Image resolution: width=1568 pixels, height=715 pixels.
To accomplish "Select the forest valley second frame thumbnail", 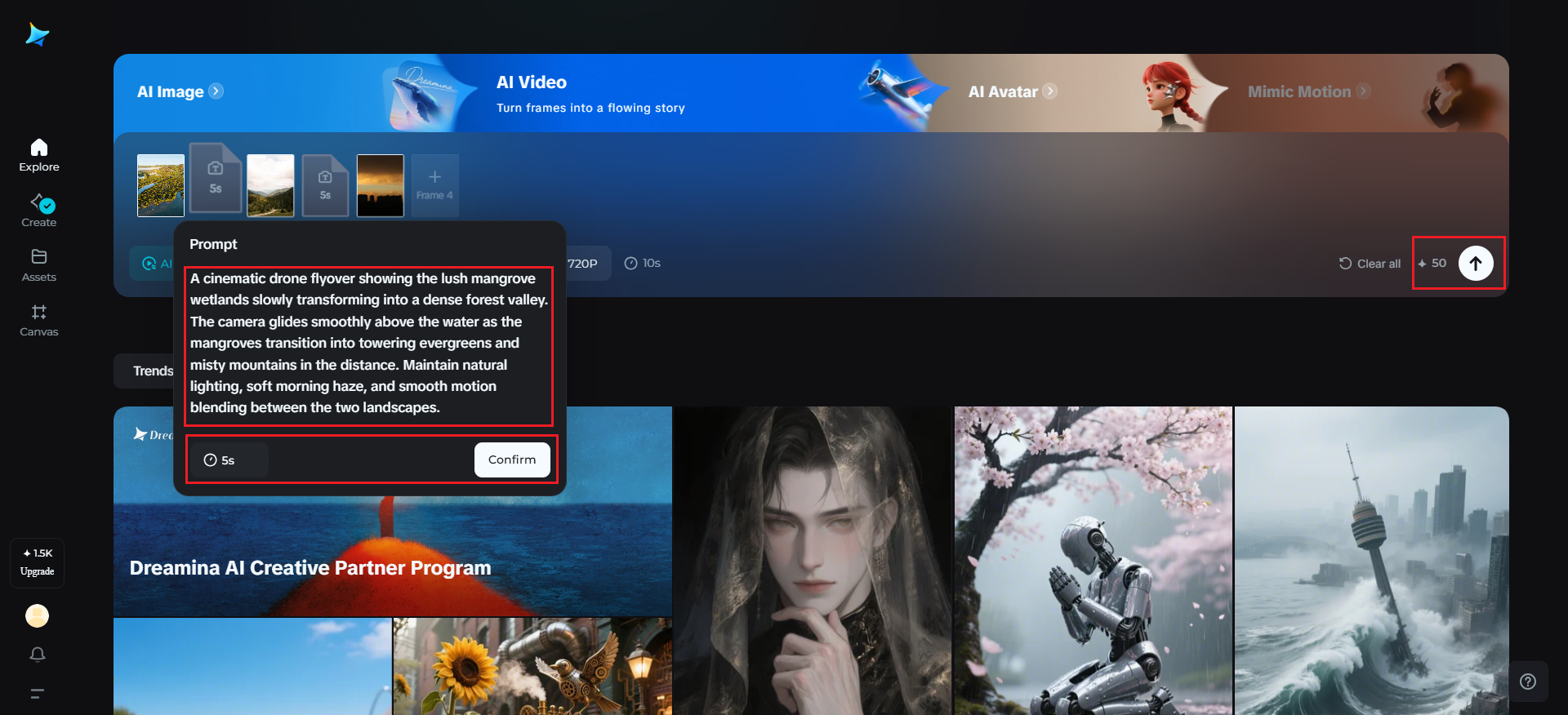I will point(270,185).
